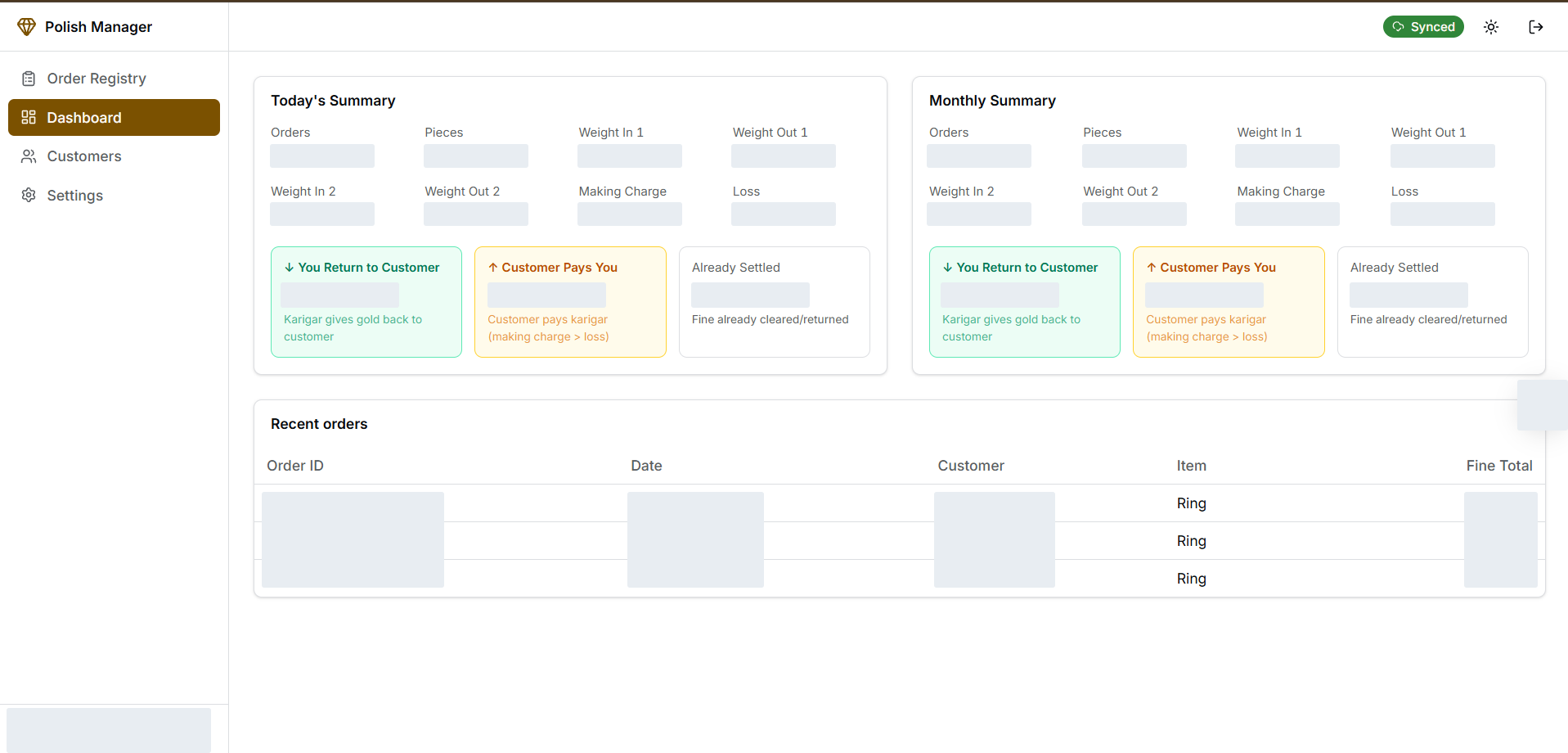Go to the Customers section

114,156
